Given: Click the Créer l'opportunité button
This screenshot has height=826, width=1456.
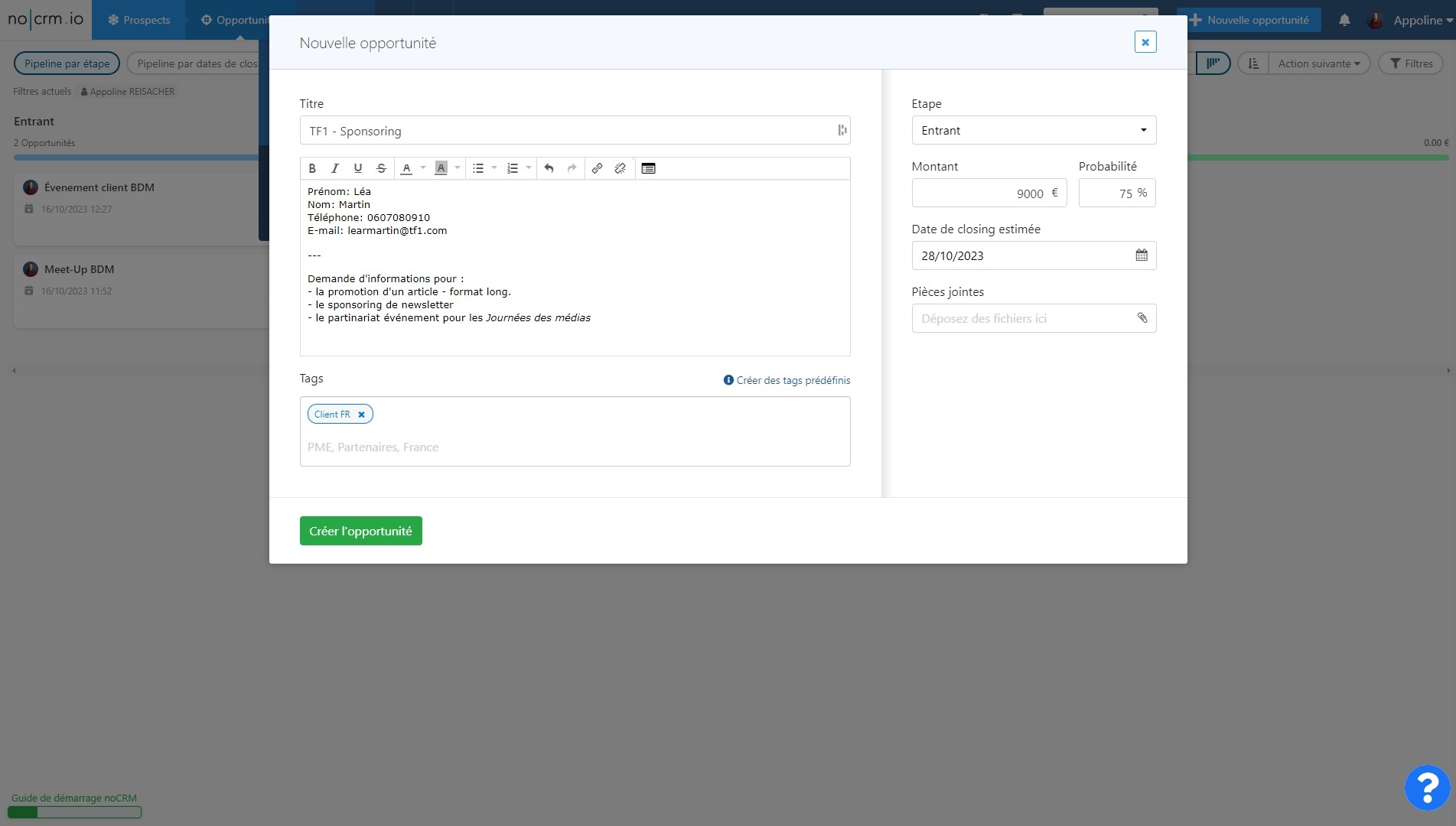Looking at the screenshot, I should (x=360, y=531).
